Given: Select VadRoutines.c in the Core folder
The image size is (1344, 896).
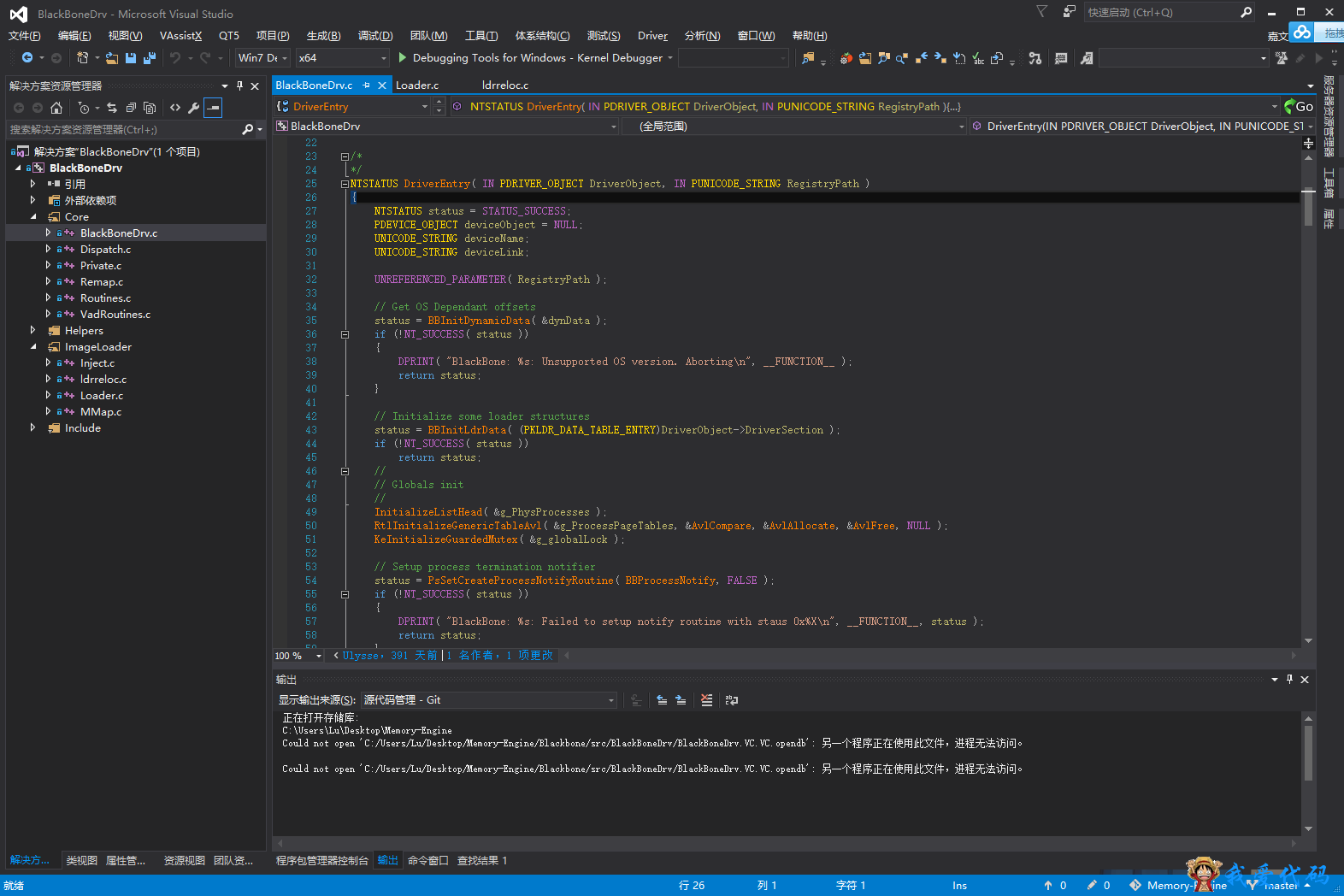Looking at the screenshot, I should coord(115,315).
